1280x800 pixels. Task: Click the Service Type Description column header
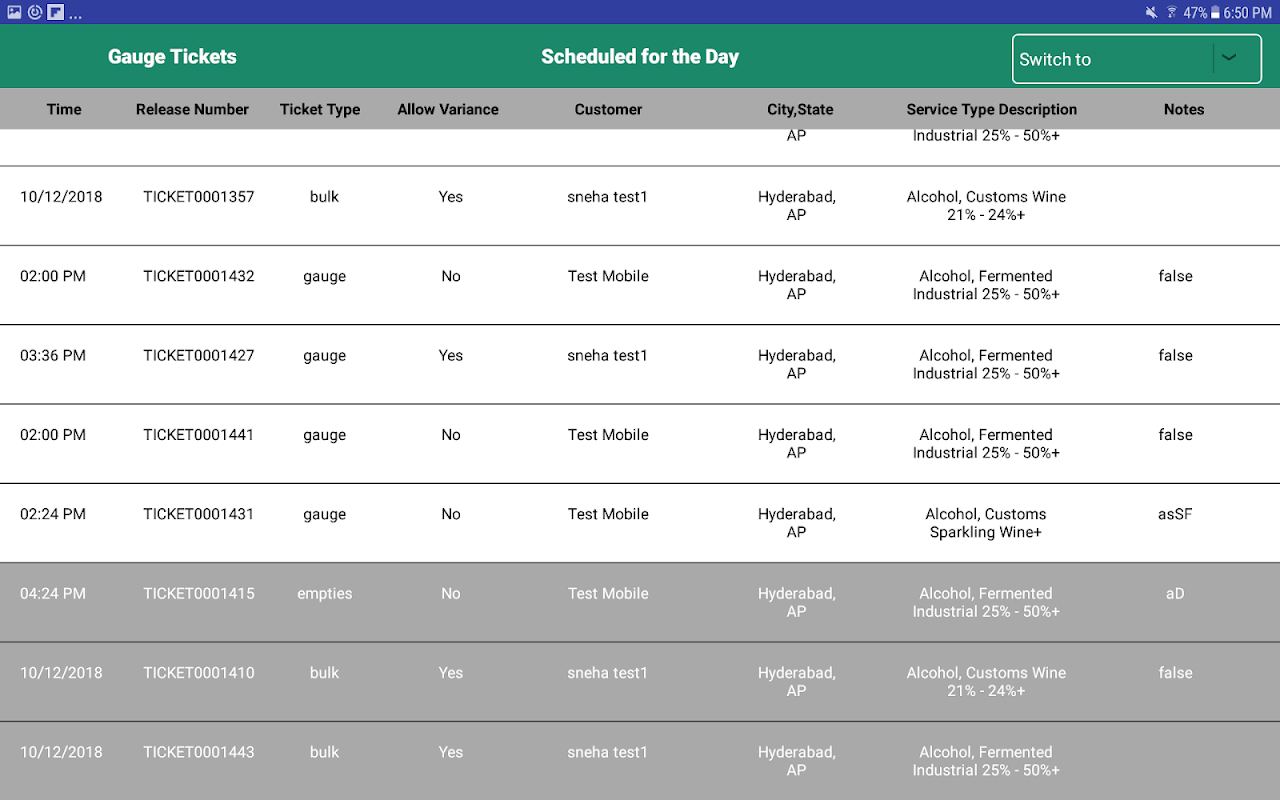(991, 109)
